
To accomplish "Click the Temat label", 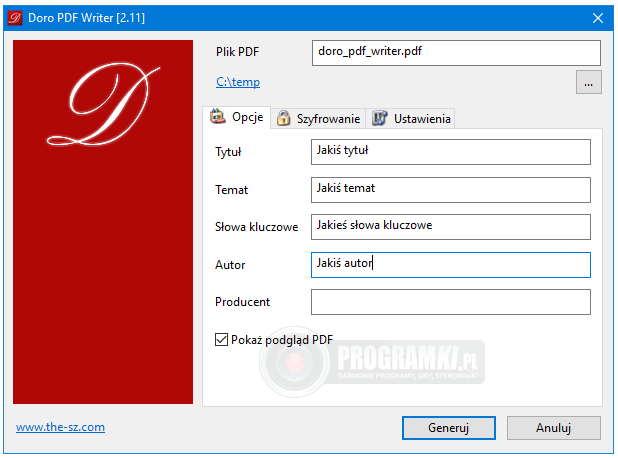I will [x=231, y=190].
